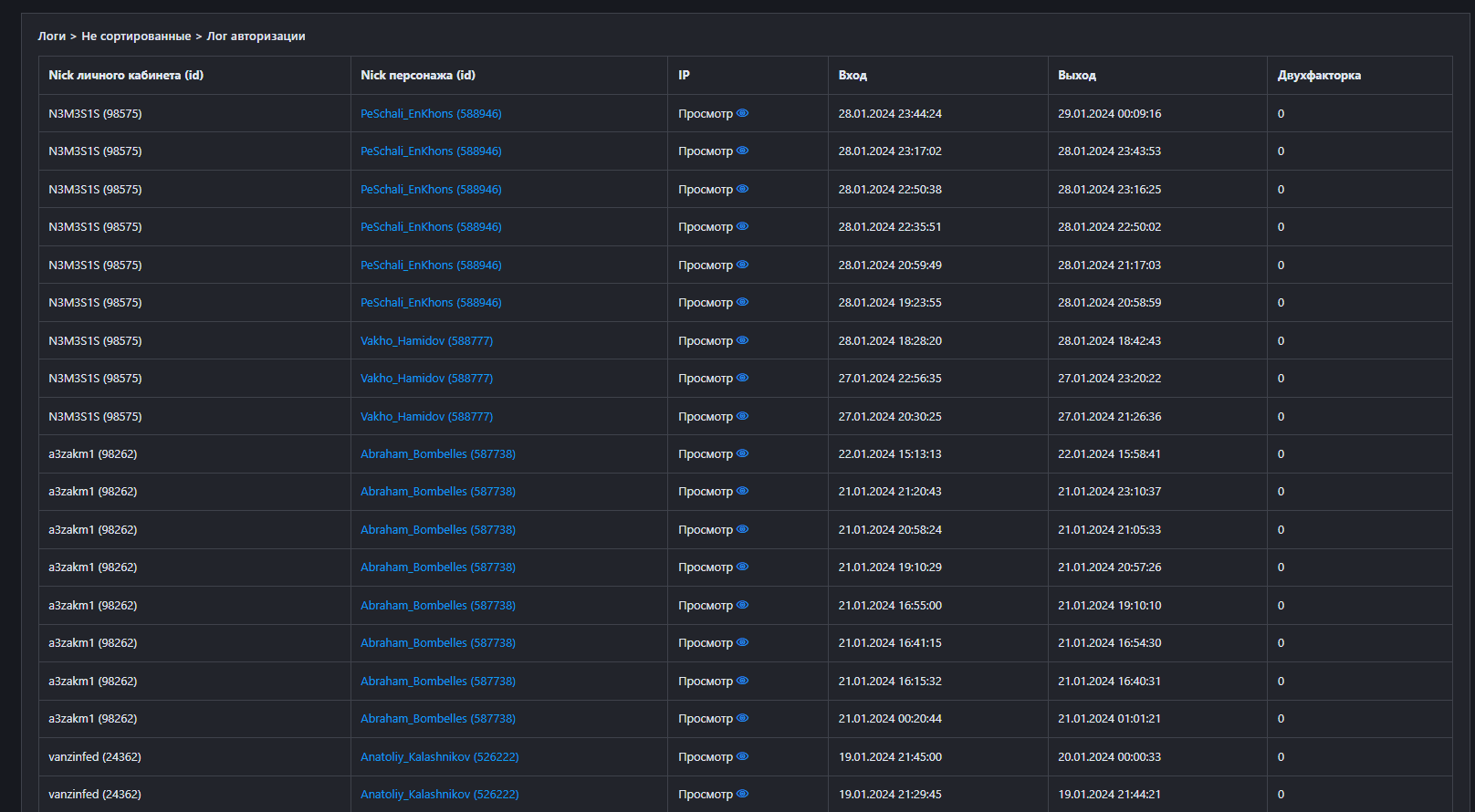
Task: Click eye icon for login 21.01.2024 16:15:32
Action: [x=742, y=681]
